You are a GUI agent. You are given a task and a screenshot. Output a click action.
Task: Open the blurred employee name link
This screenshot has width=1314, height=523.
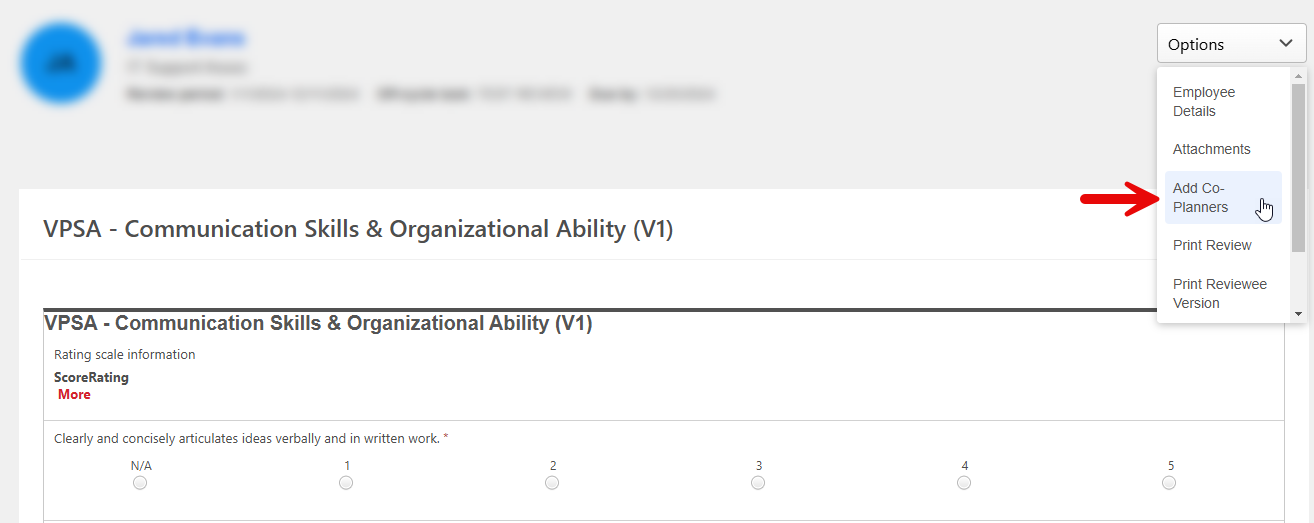click(x=185, y=39)
